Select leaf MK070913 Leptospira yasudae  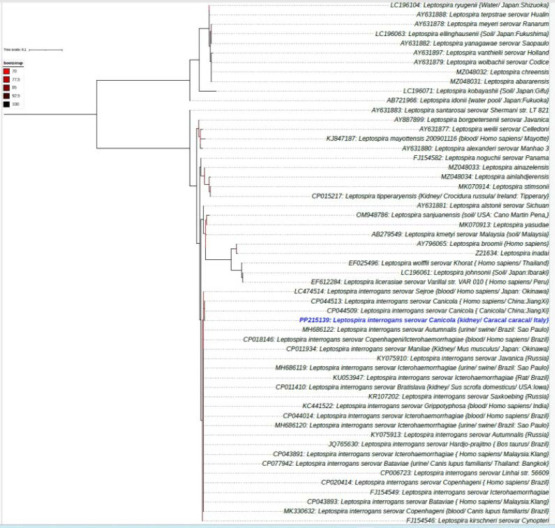[504, 225]
